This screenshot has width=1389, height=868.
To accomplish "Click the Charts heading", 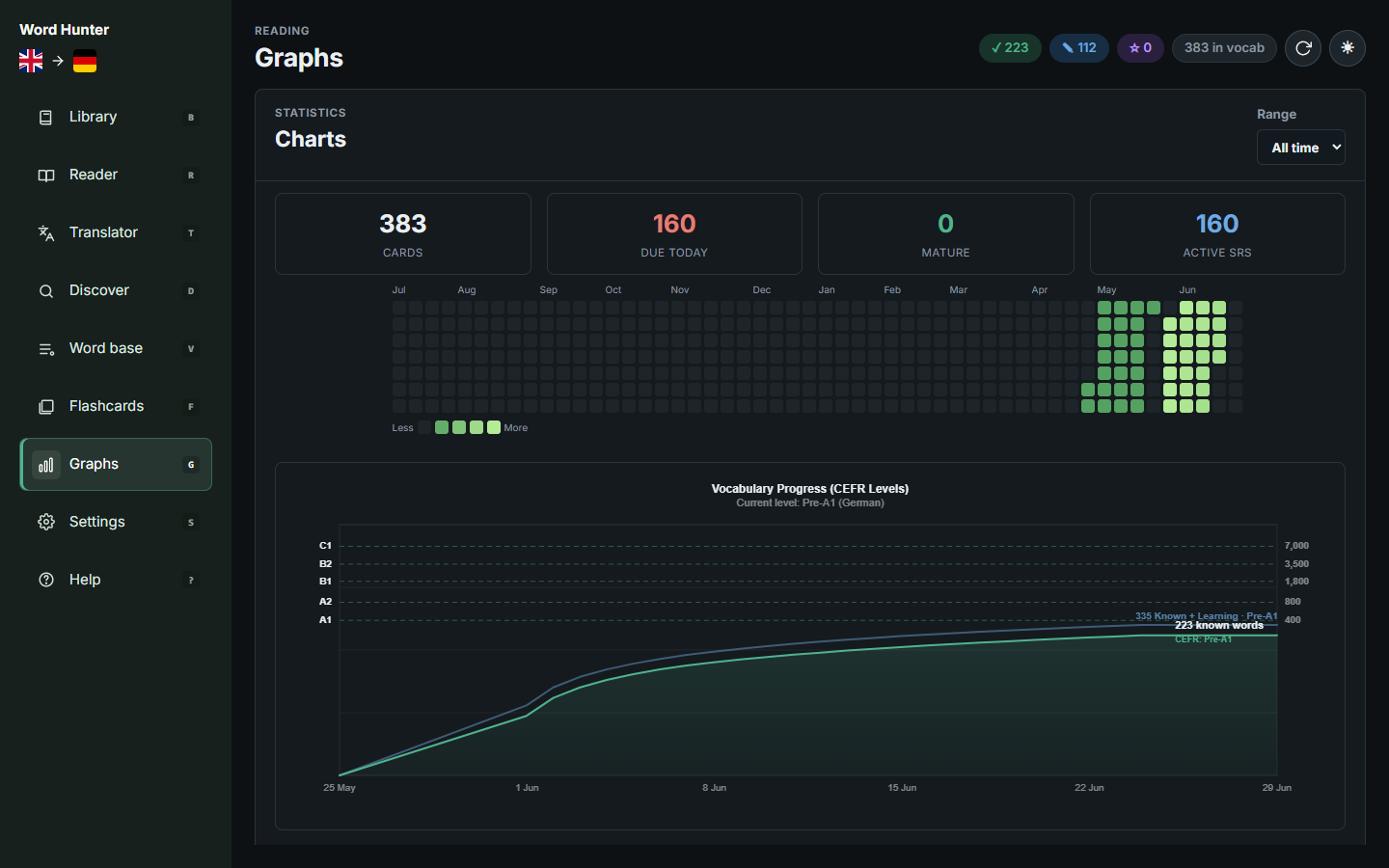I will click(311, 139).
